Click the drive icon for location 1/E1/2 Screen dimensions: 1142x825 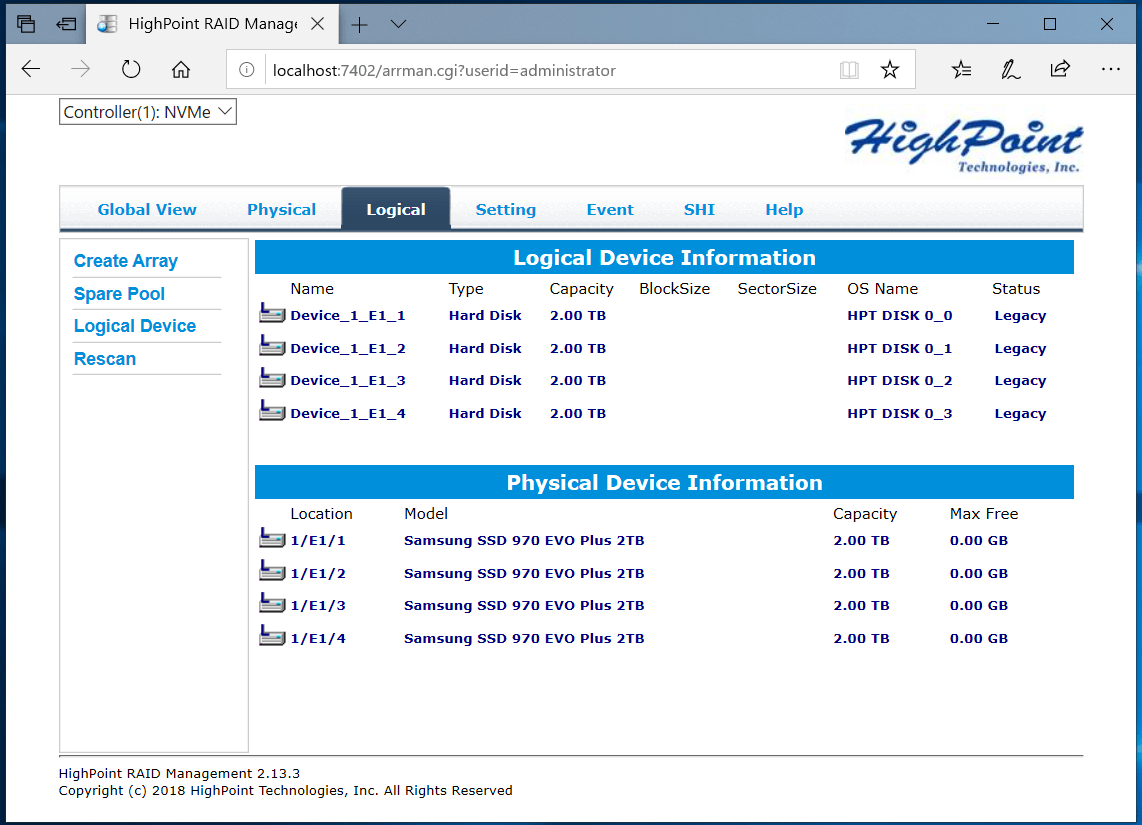[271, 573]
